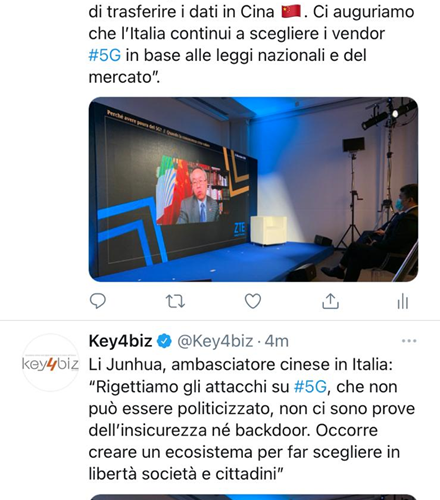Open the Key4biz display name

coord(120,341)
